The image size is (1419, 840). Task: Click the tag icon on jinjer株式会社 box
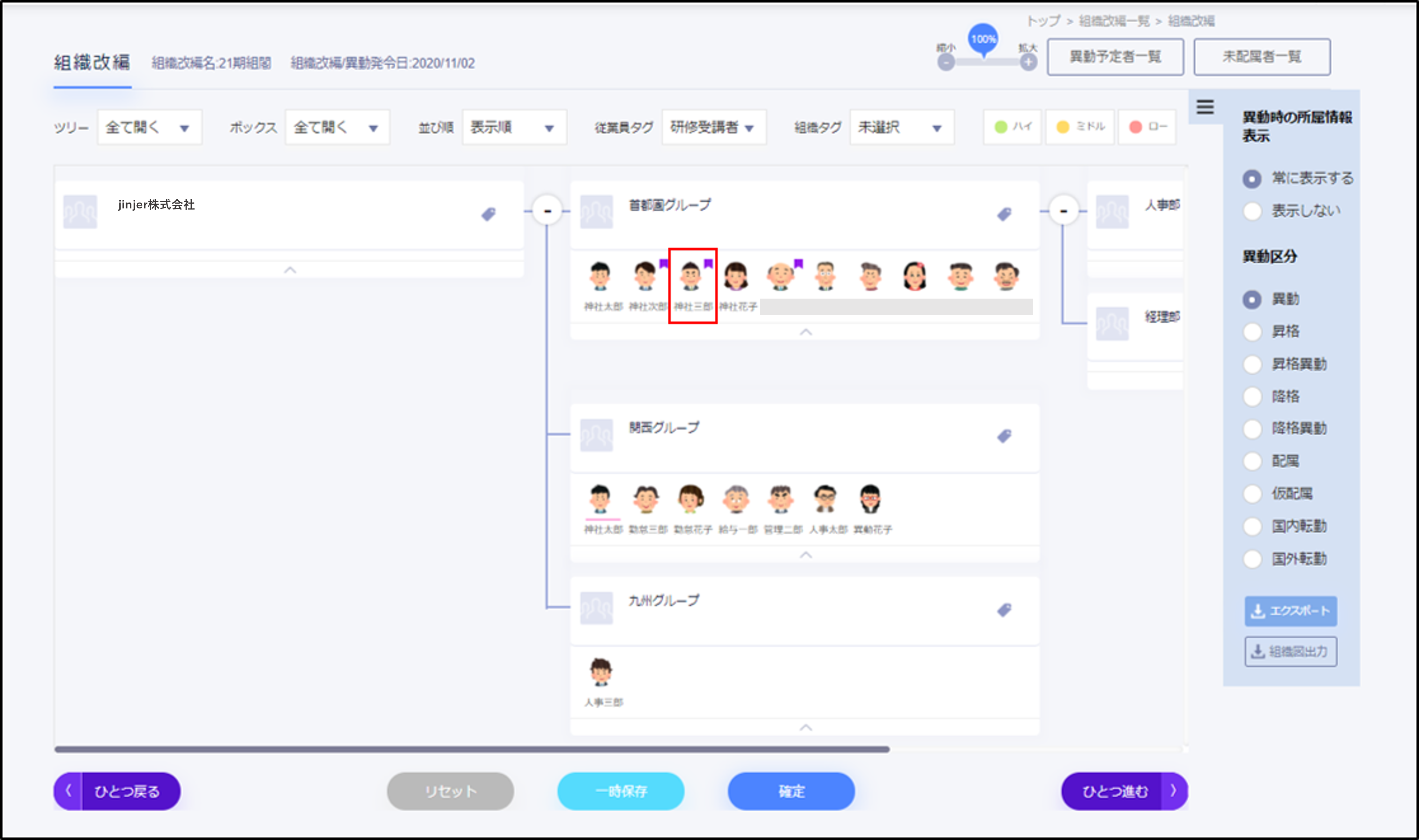489,214
